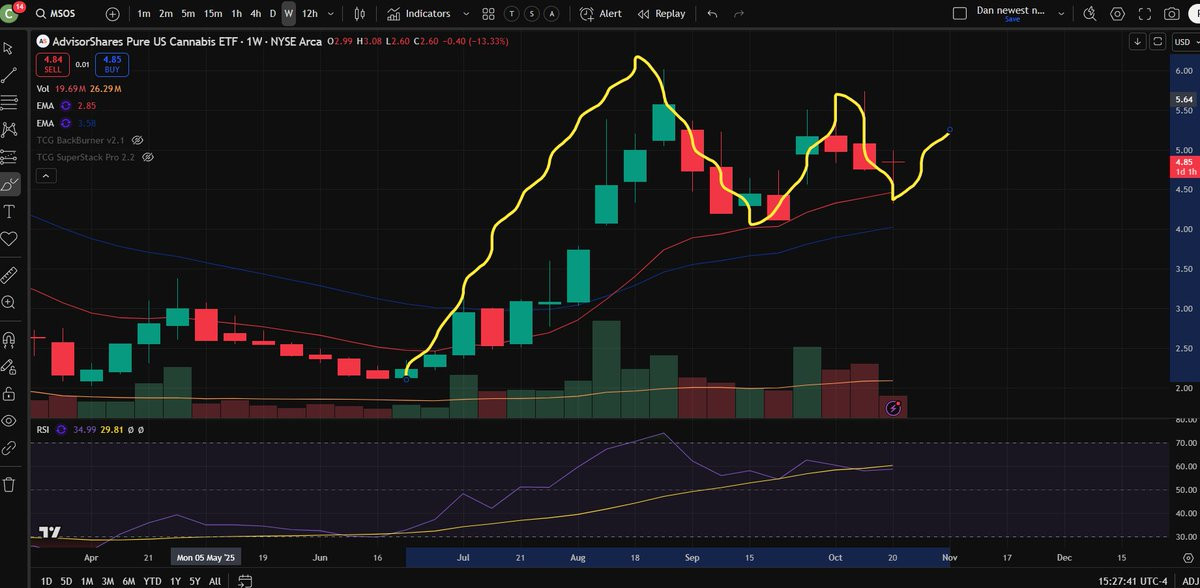Open quick search lightning magnifier

1091,14
